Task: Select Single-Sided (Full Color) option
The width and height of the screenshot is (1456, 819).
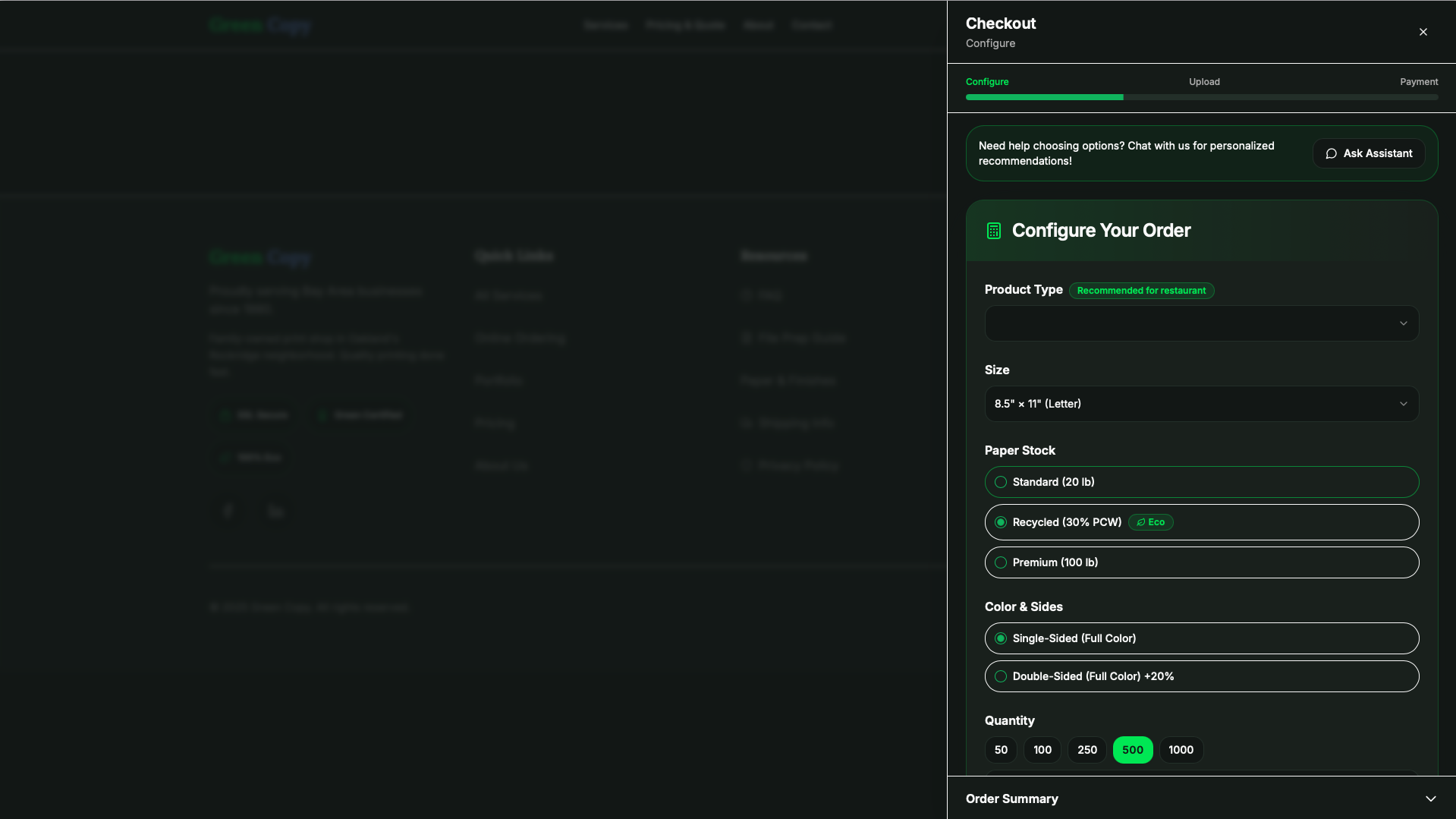Action: point(1201,638)
